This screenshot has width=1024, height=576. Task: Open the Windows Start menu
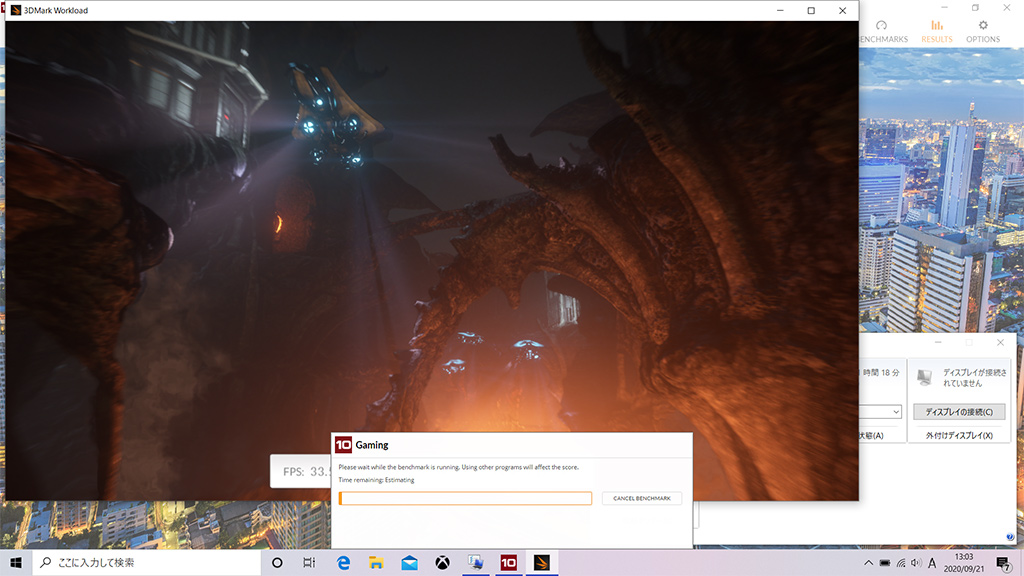coord(16,562)
